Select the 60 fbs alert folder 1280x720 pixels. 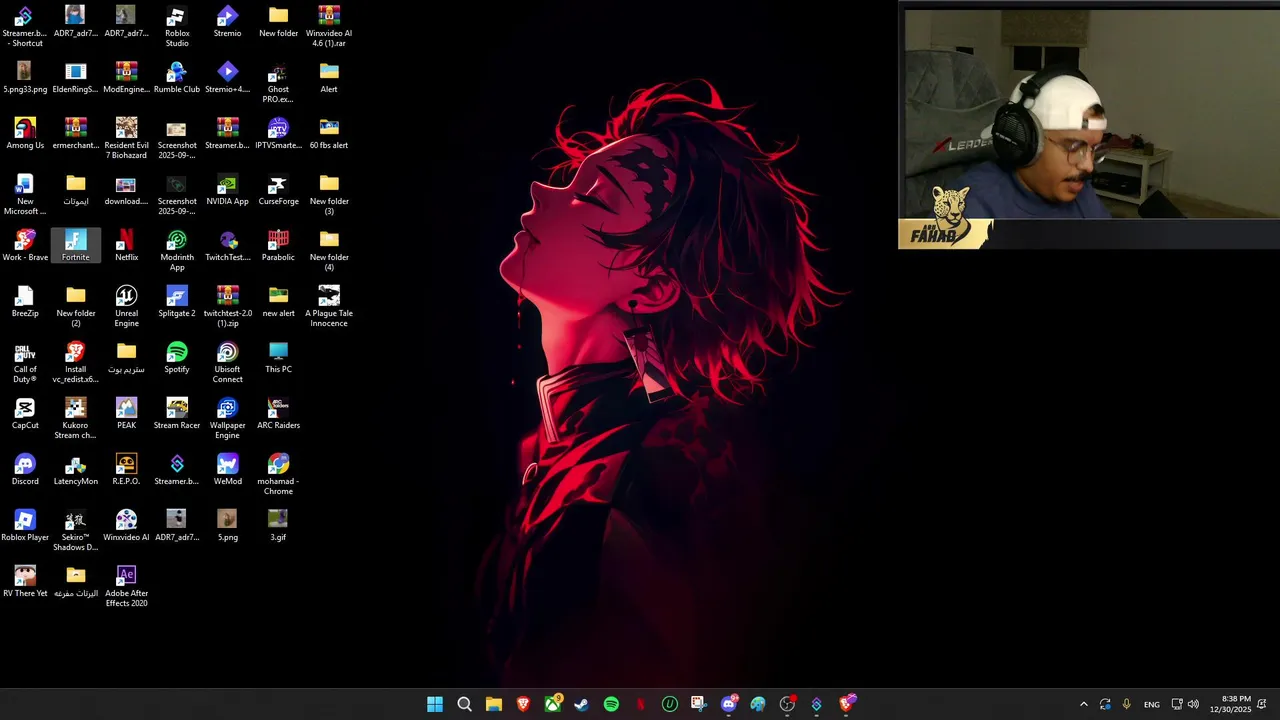[x=329, y=134]
